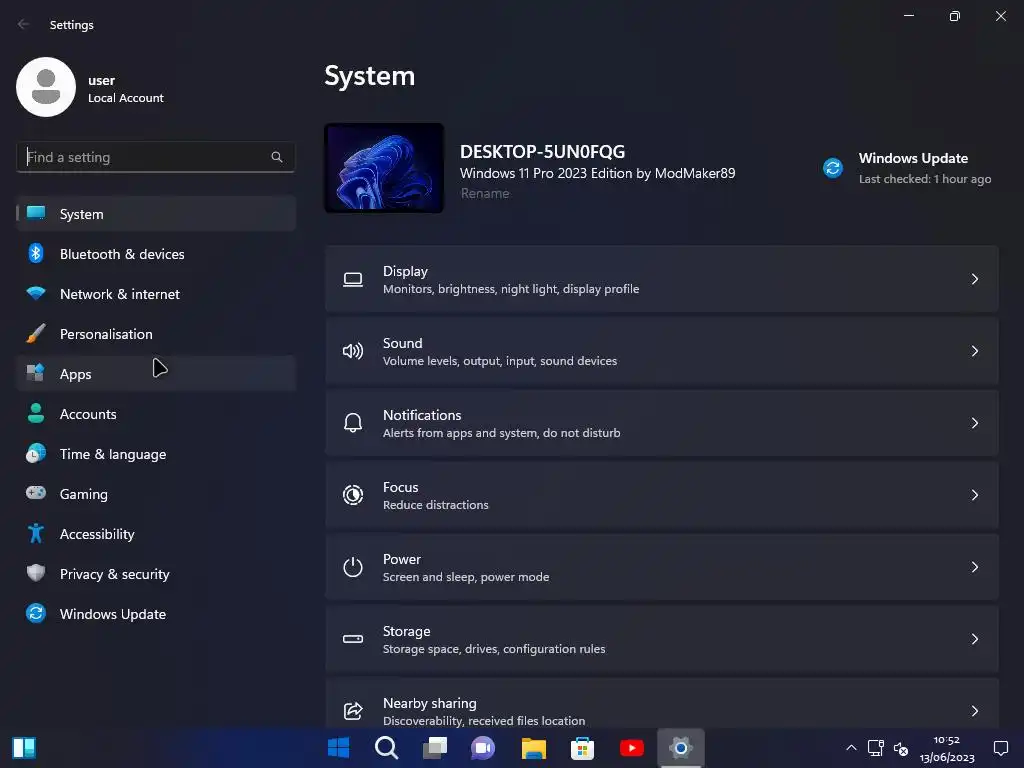Click the search magnifier in Find a setting

coord(277,157)
